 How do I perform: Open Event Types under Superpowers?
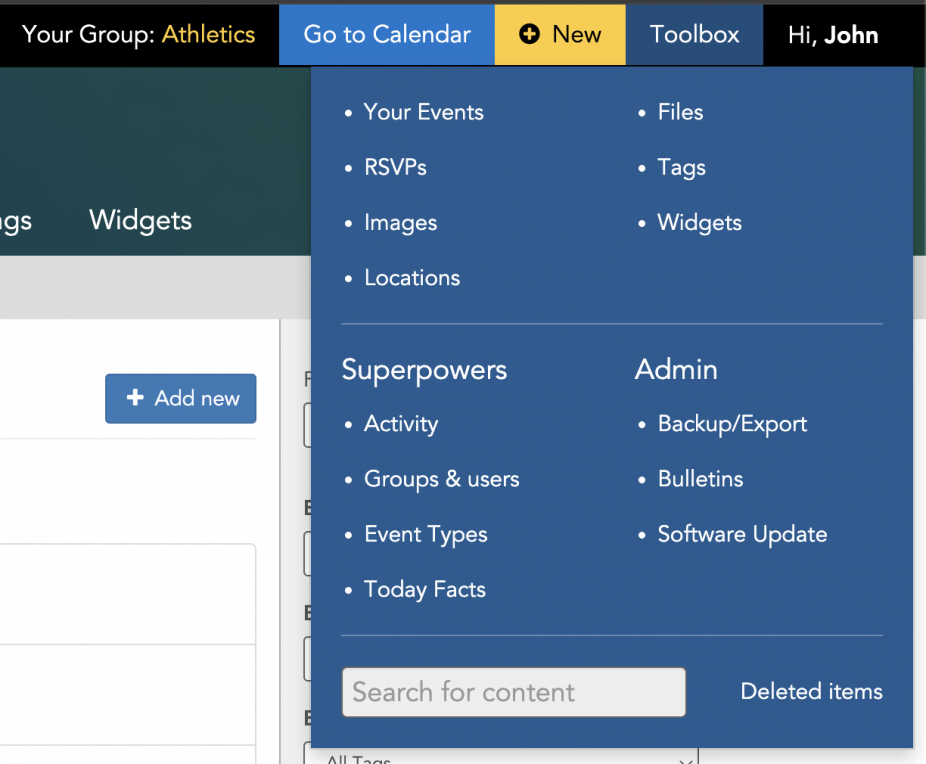[425, 534]
